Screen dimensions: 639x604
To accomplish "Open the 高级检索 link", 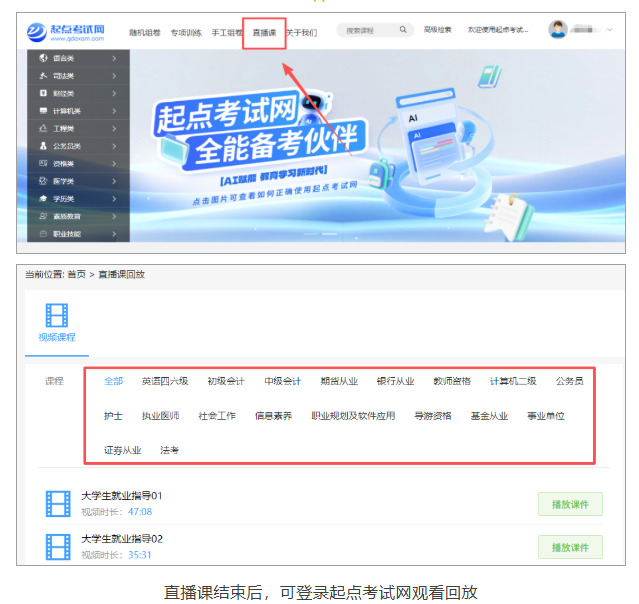I will click(437, 29).
